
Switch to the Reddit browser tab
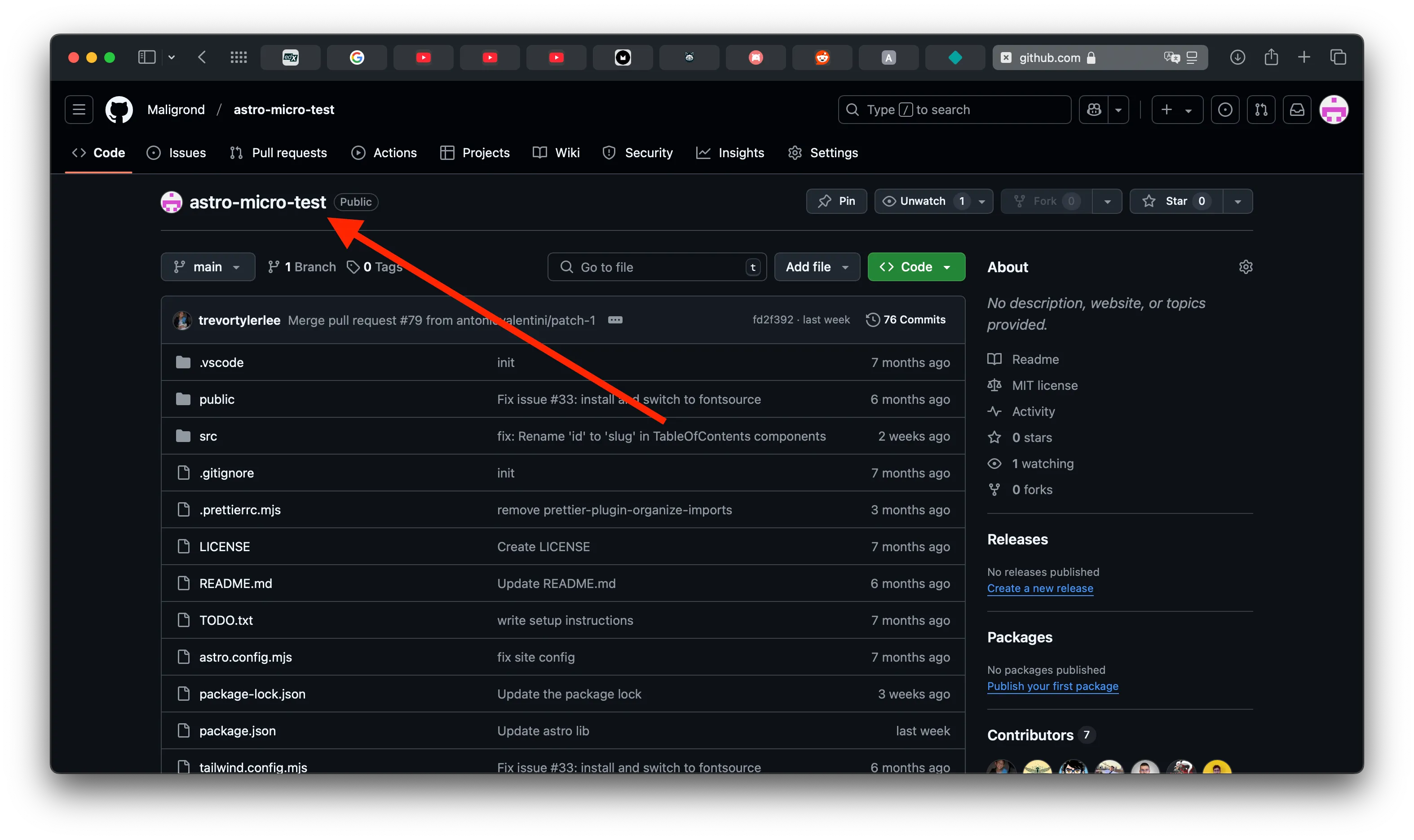click(x=822, y=57)
